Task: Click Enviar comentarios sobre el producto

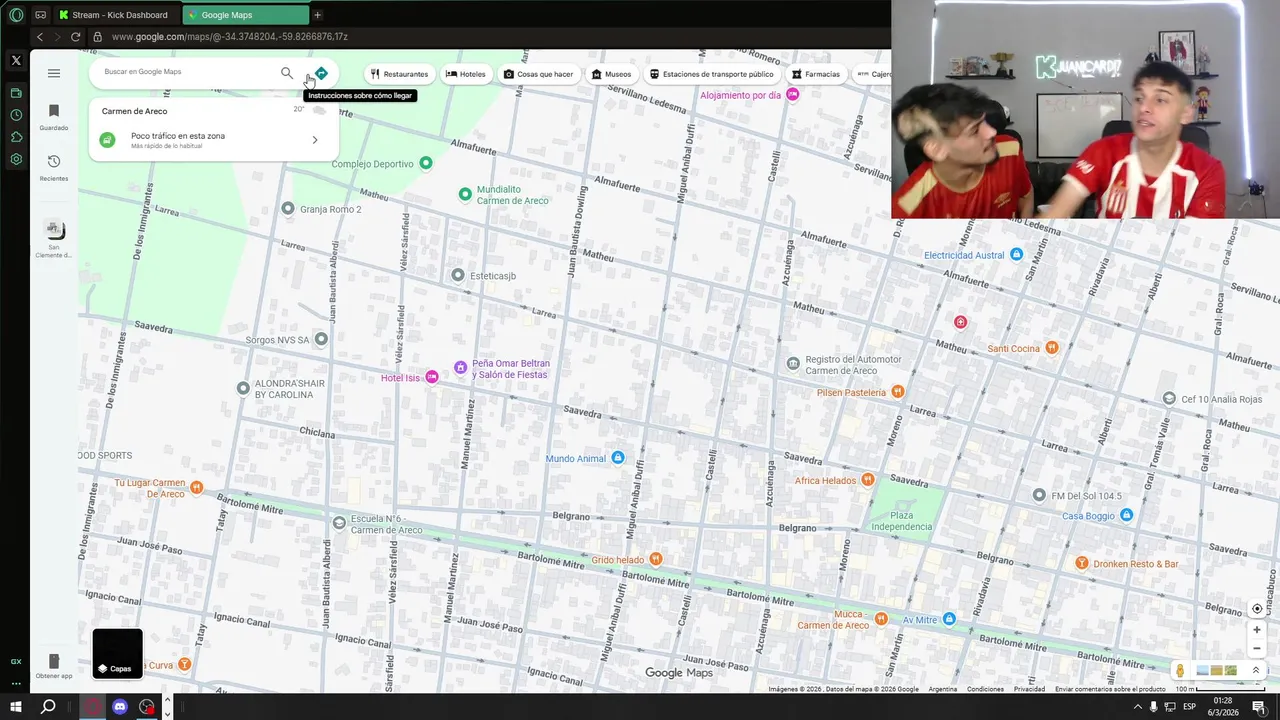Action: click(1110, 689)
